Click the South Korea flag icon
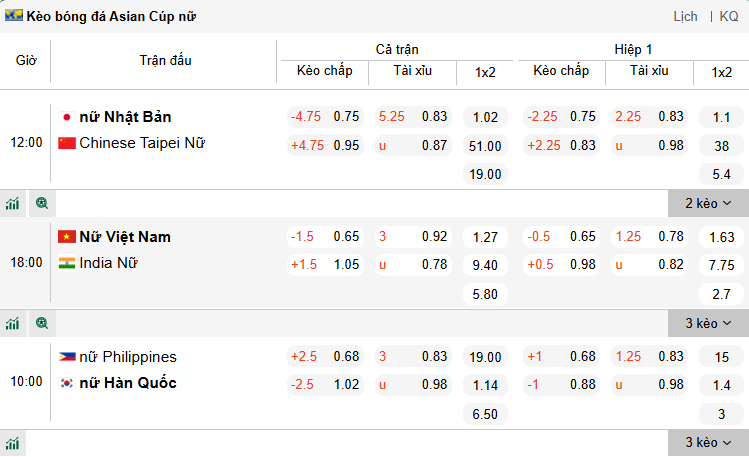Viewport: 749px width, 457px height. click(67, 383)
